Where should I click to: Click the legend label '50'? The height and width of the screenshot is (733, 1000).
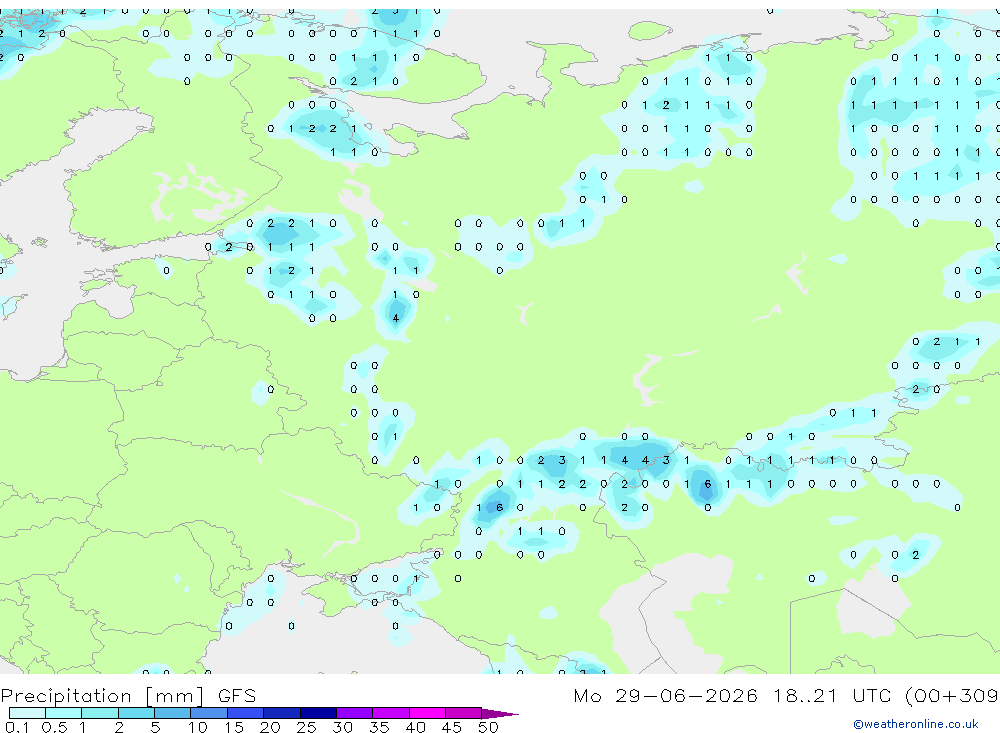pos(488,727)
